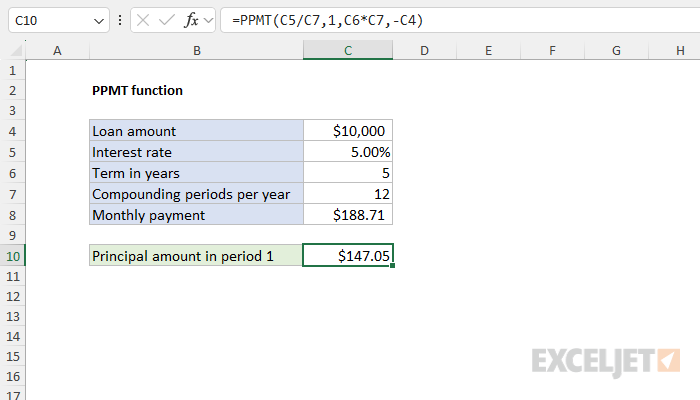Select the term value 5 cell
The width and height of the screenshot is (700, 400).
tap(348, 173)
